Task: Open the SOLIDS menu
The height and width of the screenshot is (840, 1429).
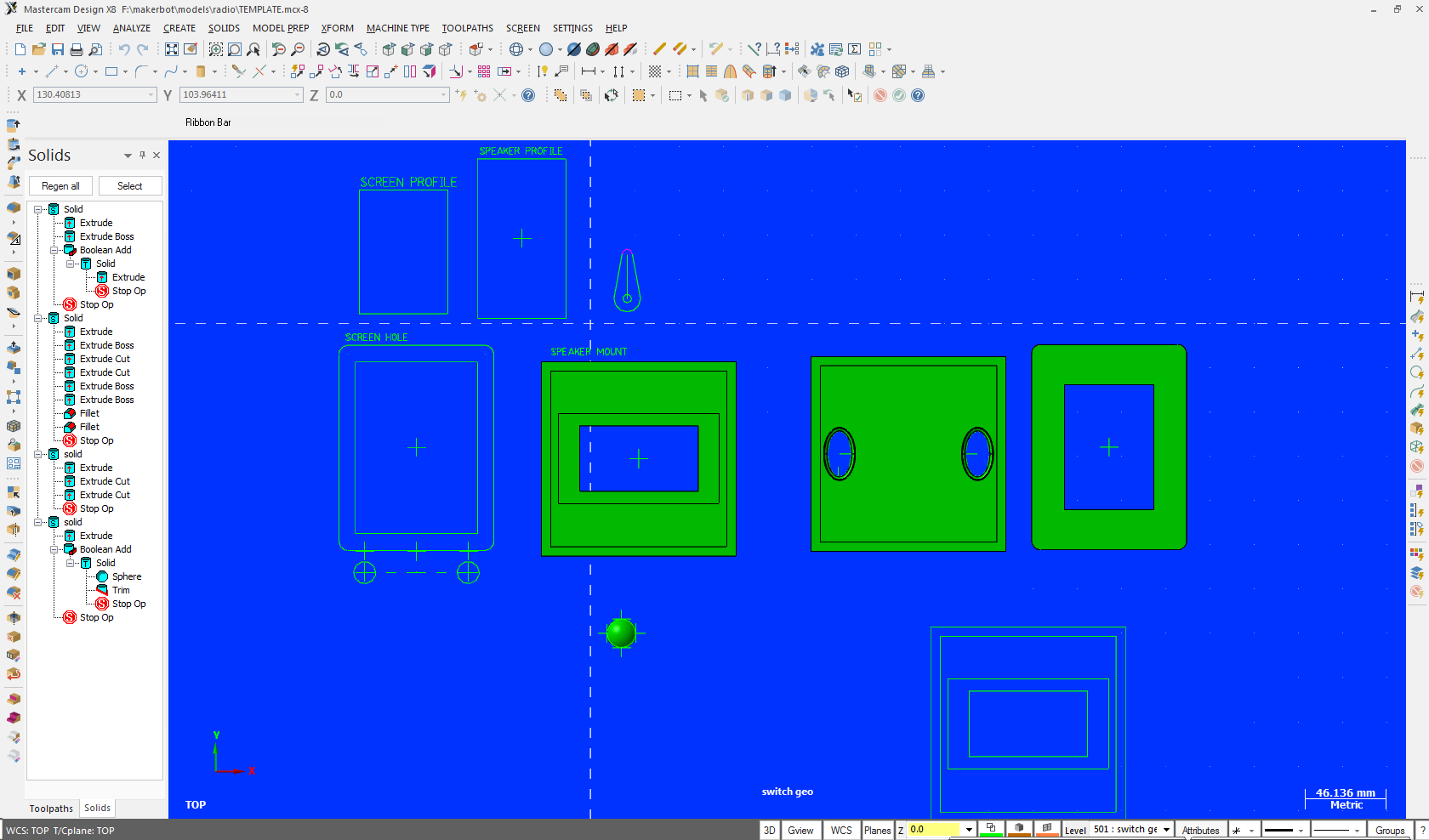Action: [x=224, y=28]
